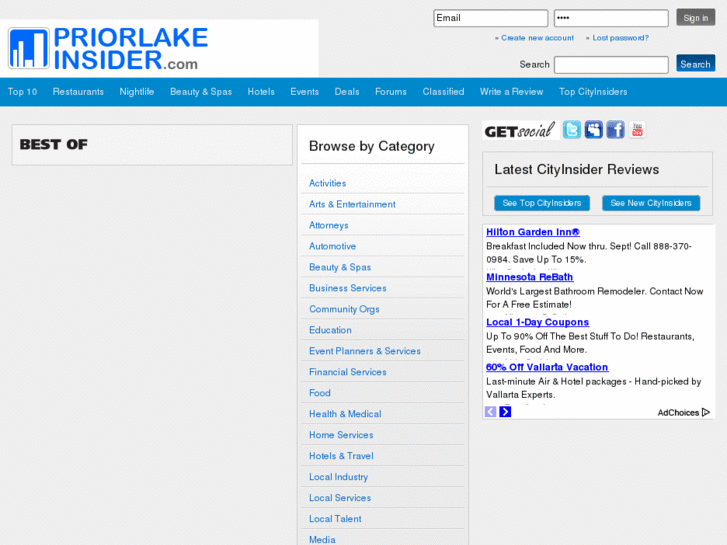Click the Sign in button
727x545 pixels.
pyautogui.click(x=695, y=18)
